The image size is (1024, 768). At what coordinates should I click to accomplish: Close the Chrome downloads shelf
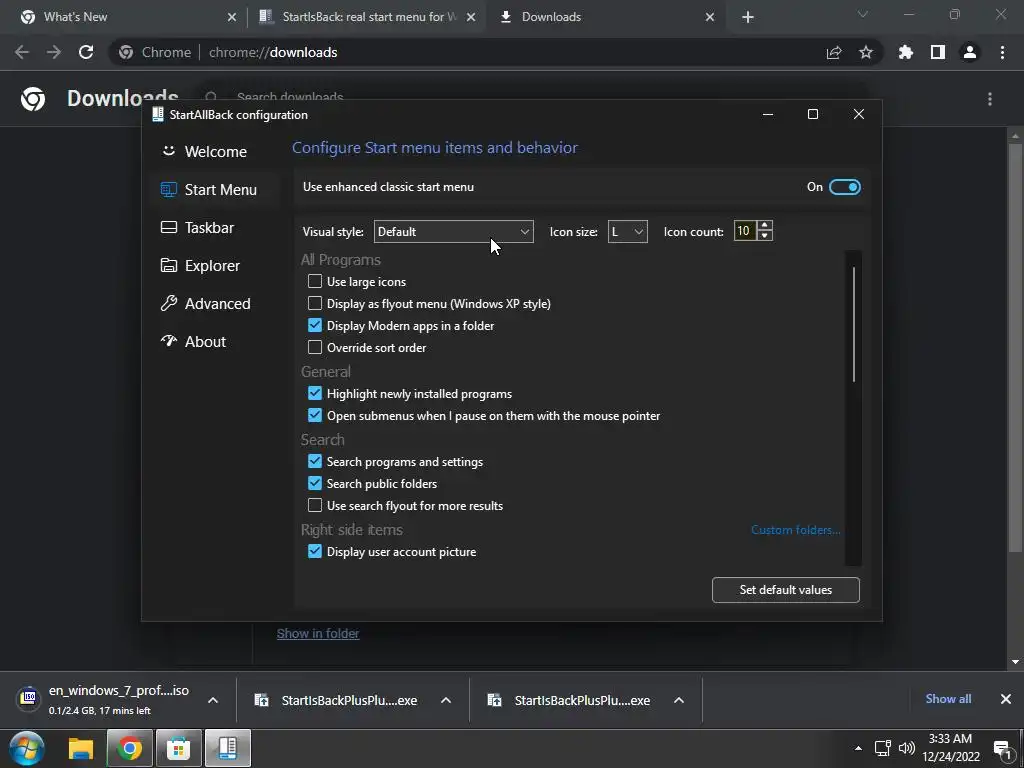(x=1006, y=699)
